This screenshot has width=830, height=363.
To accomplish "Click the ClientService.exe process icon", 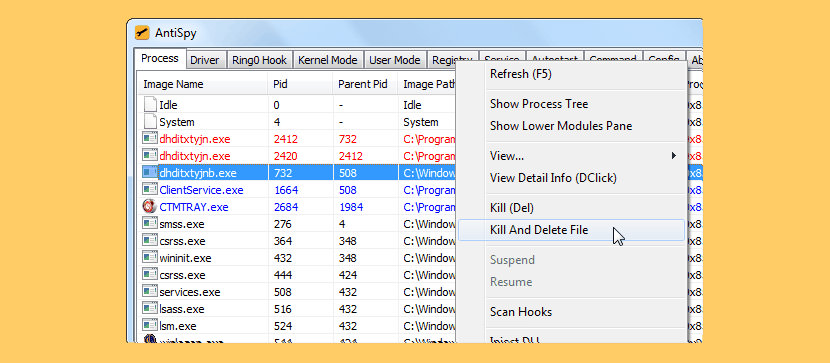I will [x=150, y=189].
